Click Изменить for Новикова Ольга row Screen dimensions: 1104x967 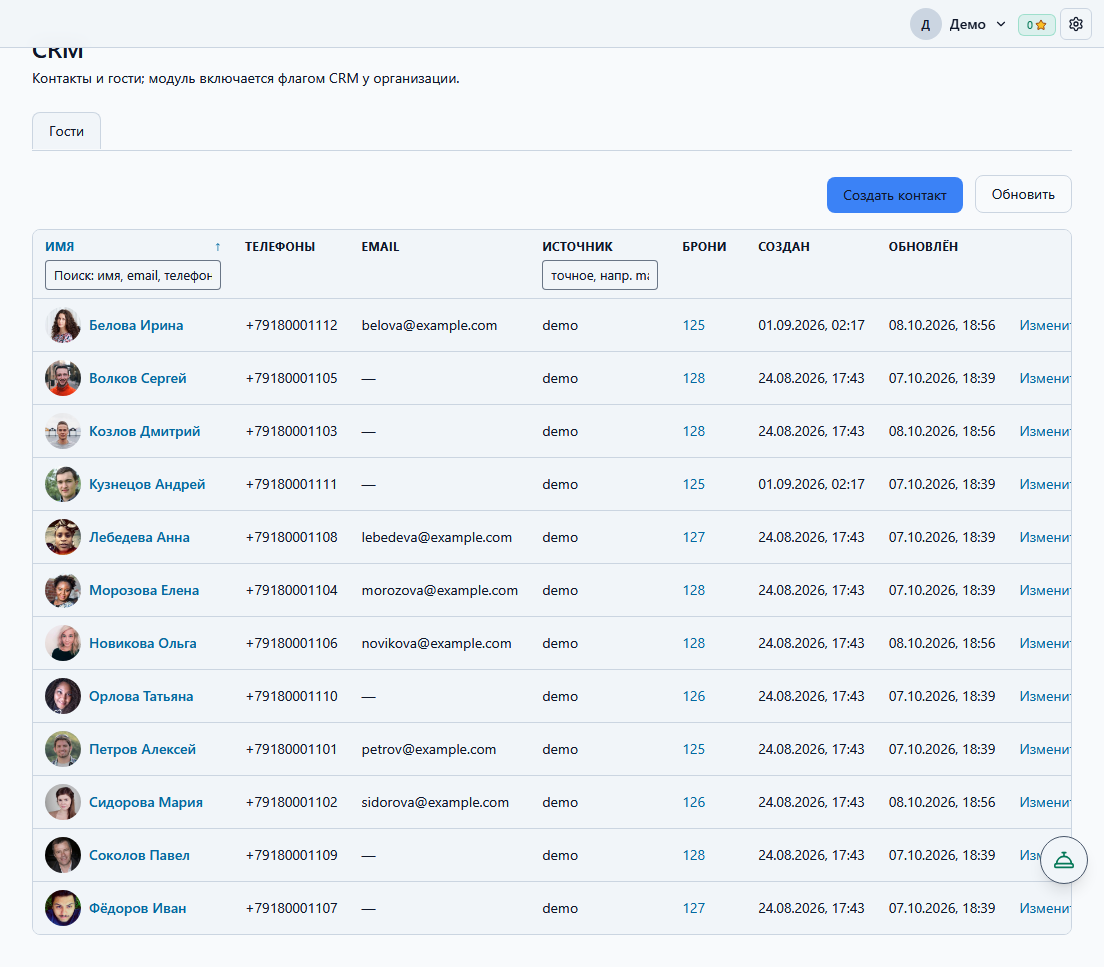click(x=1045, y=643)
